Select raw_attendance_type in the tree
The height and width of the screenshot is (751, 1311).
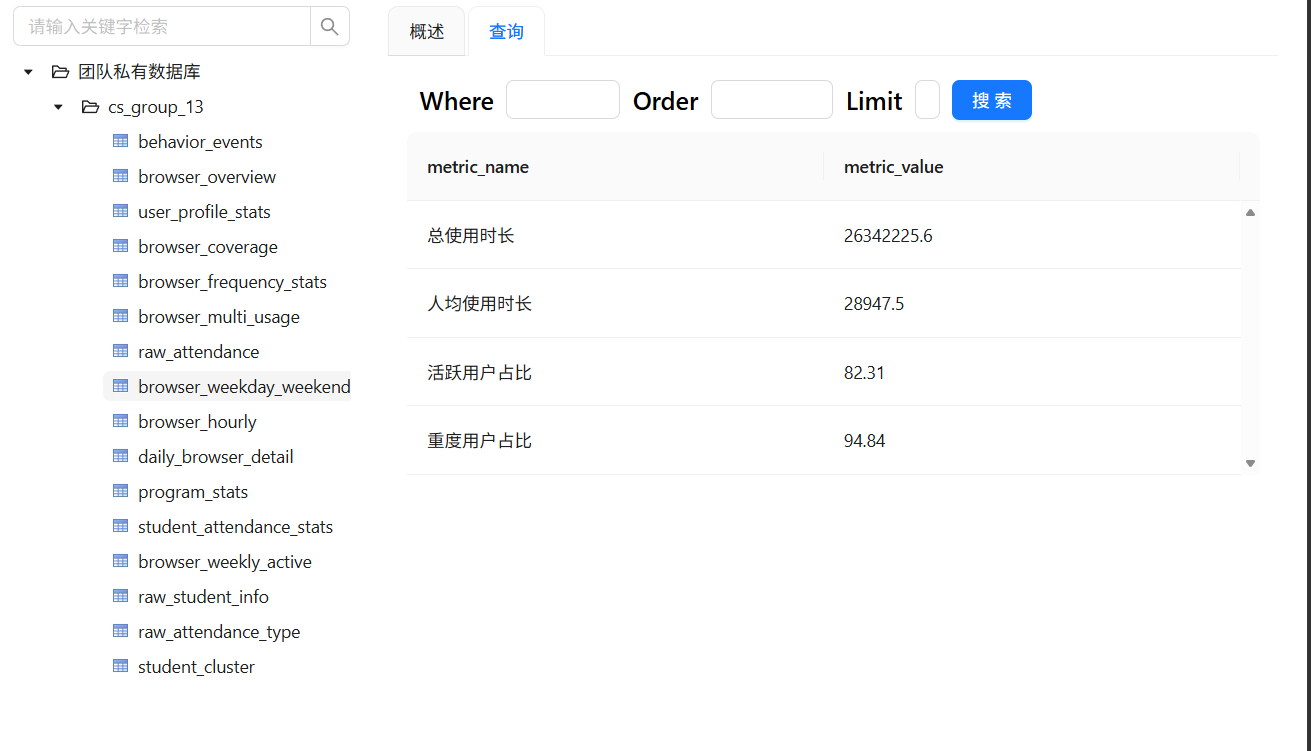pyautogui.click(x=219, y=632)
